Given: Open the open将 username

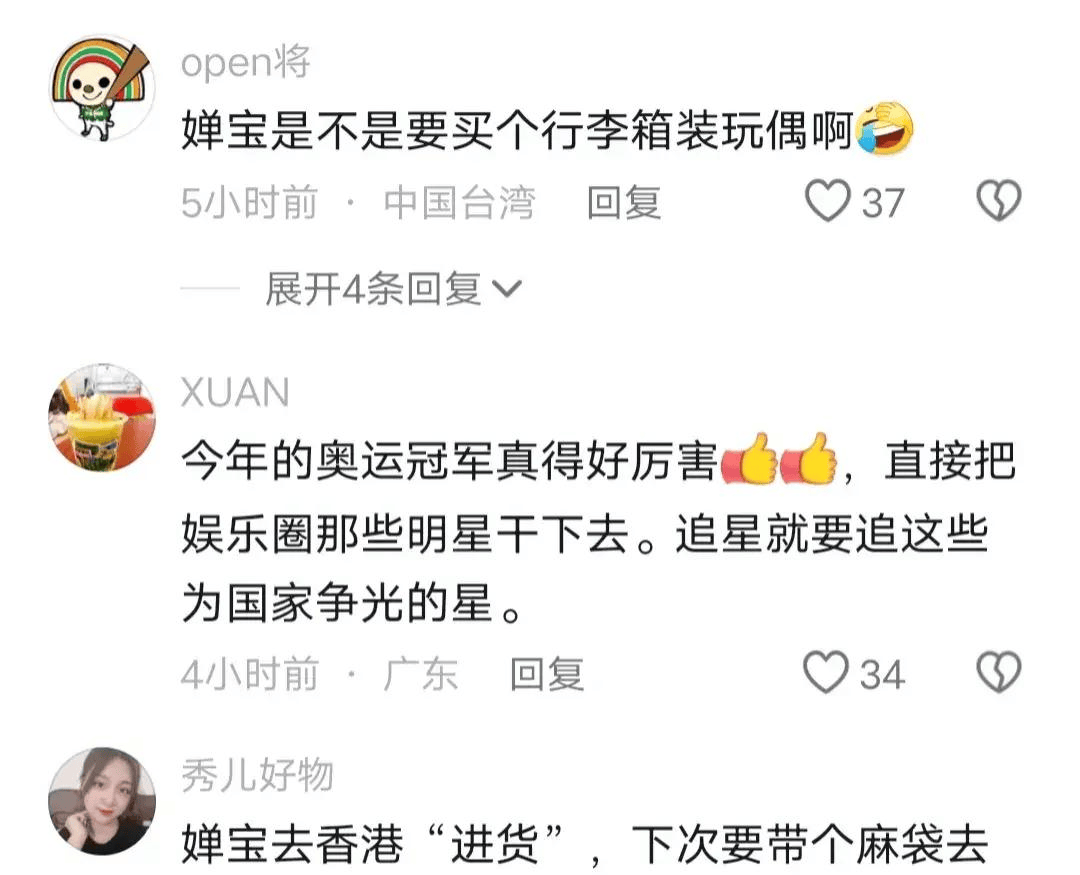Looking at the screenshot, I should coord(245,63).
